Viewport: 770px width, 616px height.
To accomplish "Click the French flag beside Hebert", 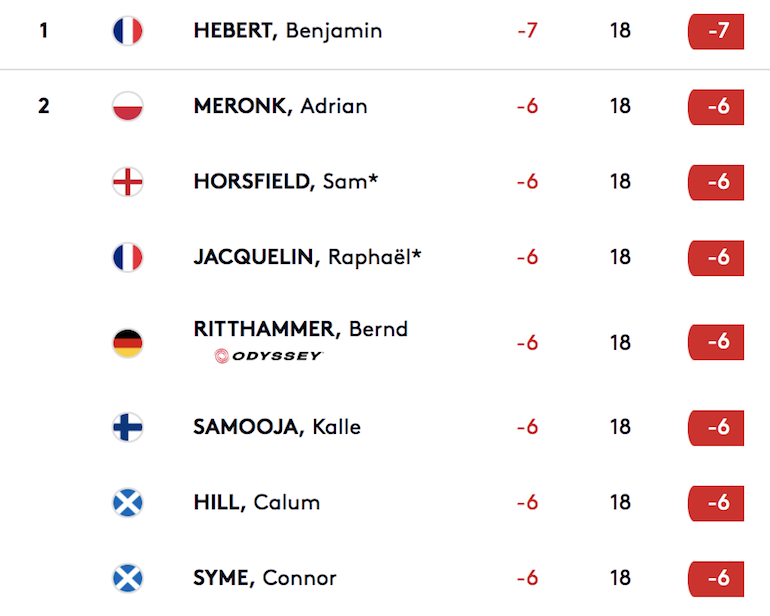I will [128, 30].
